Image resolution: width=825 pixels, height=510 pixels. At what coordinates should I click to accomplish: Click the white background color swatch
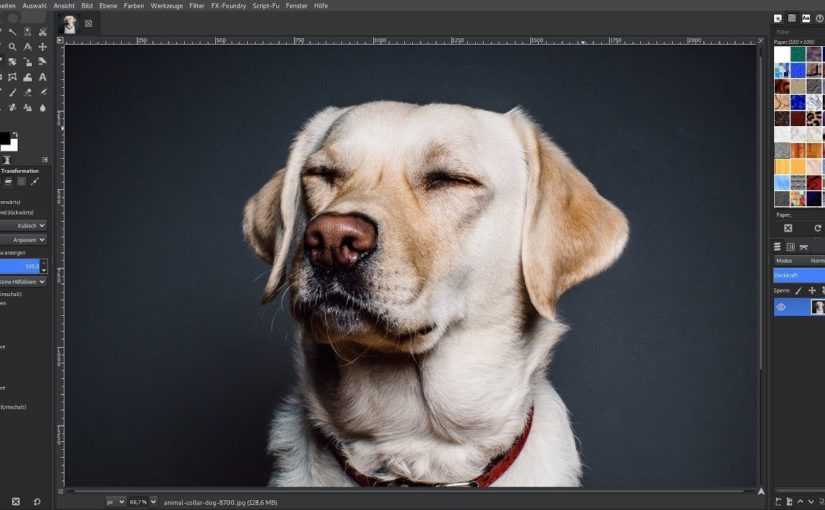(12, 146)
